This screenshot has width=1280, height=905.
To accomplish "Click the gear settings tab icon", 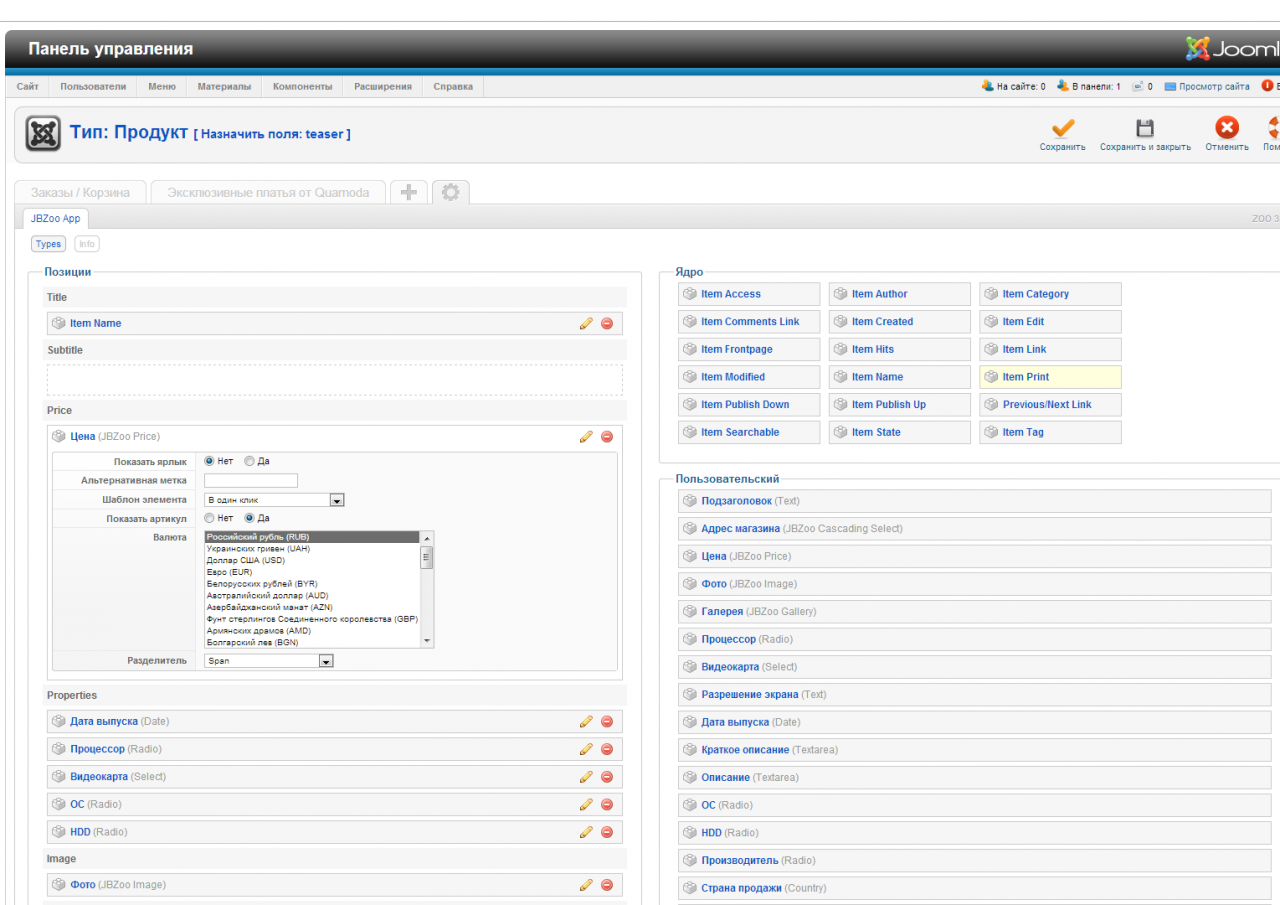I will [450, 192].
